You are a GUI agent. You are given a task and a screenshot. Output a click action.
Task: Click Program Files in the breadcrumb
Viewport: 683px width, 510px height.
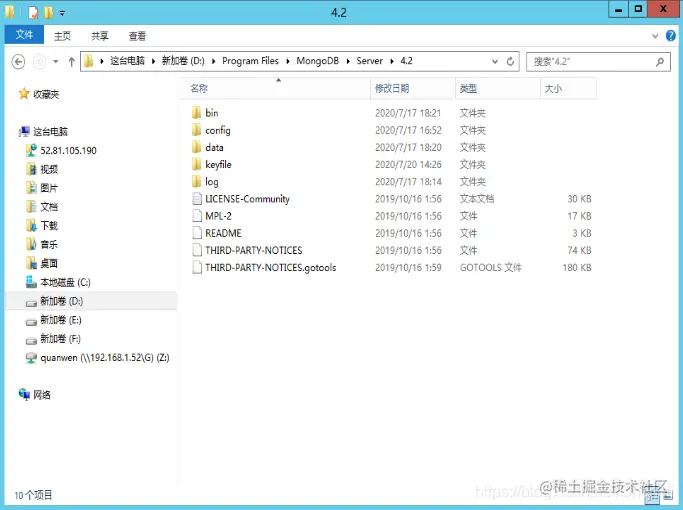(x=250, y=61)
